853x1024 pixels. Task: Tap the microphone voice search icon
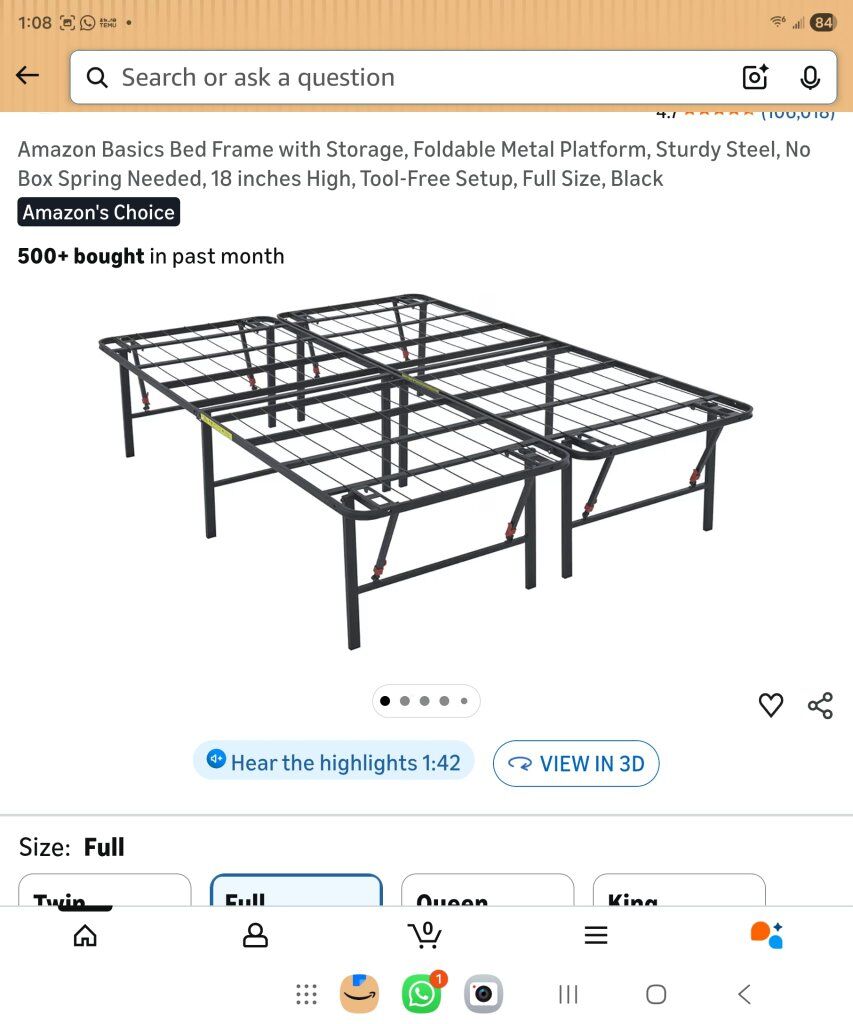tap(810, 77)
